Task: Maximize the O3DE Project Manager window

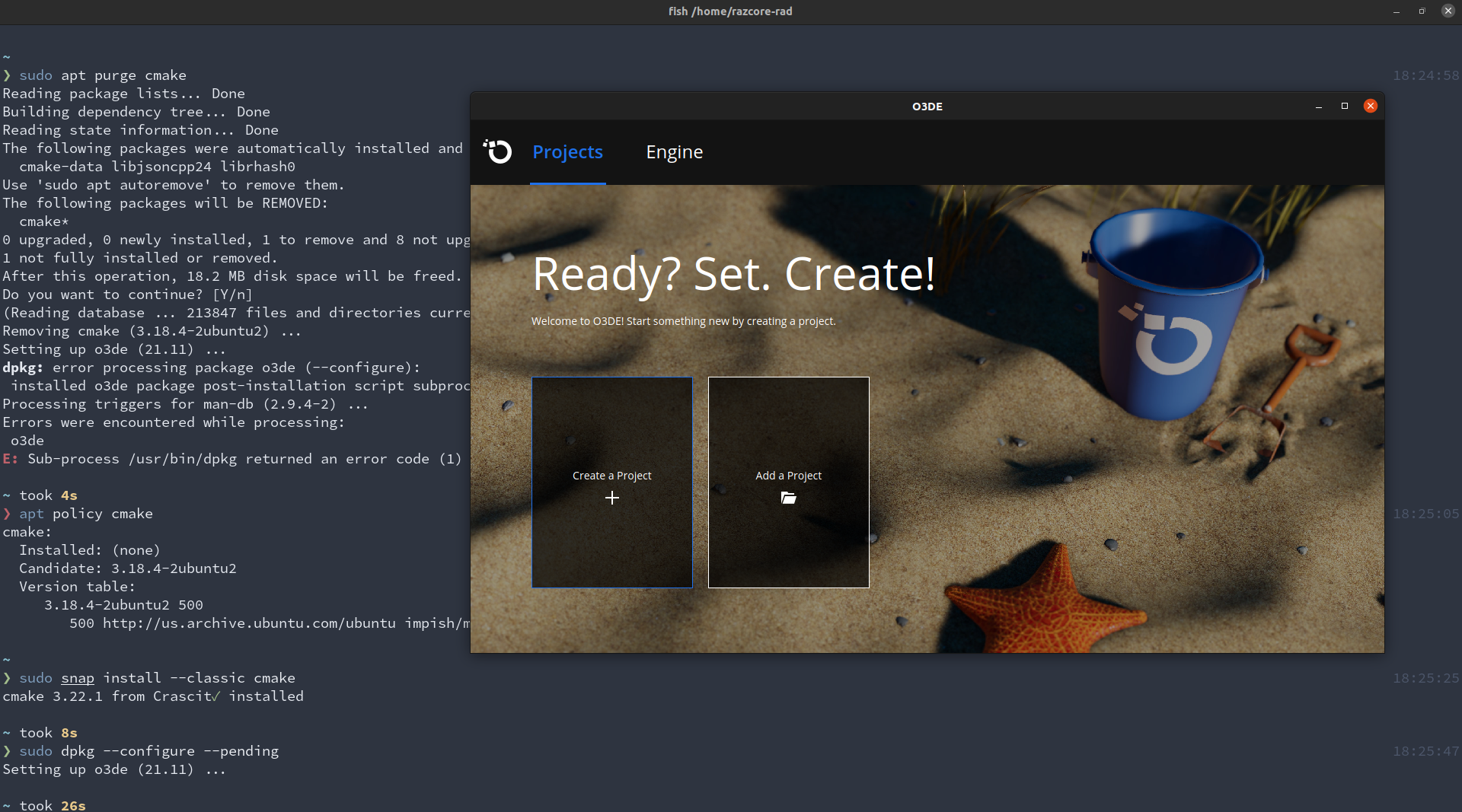Action: 1344,106
